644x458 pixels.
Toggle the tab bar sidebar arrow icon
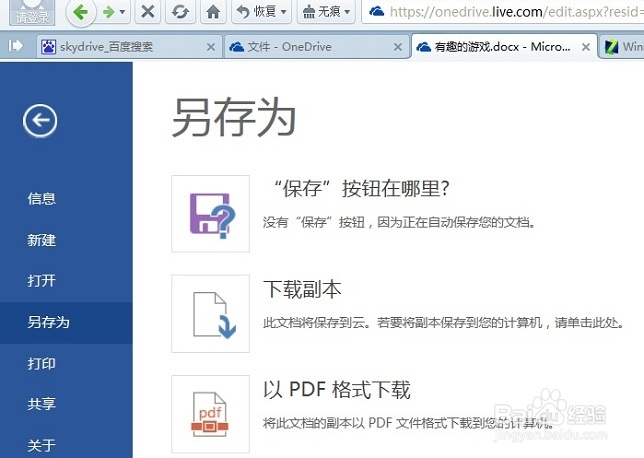click(x=16, y=46)
